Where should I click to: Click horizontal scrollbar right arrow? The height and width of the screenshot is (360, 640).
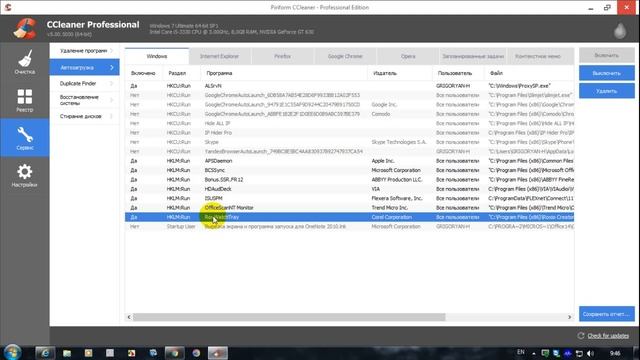click(570, 317)
